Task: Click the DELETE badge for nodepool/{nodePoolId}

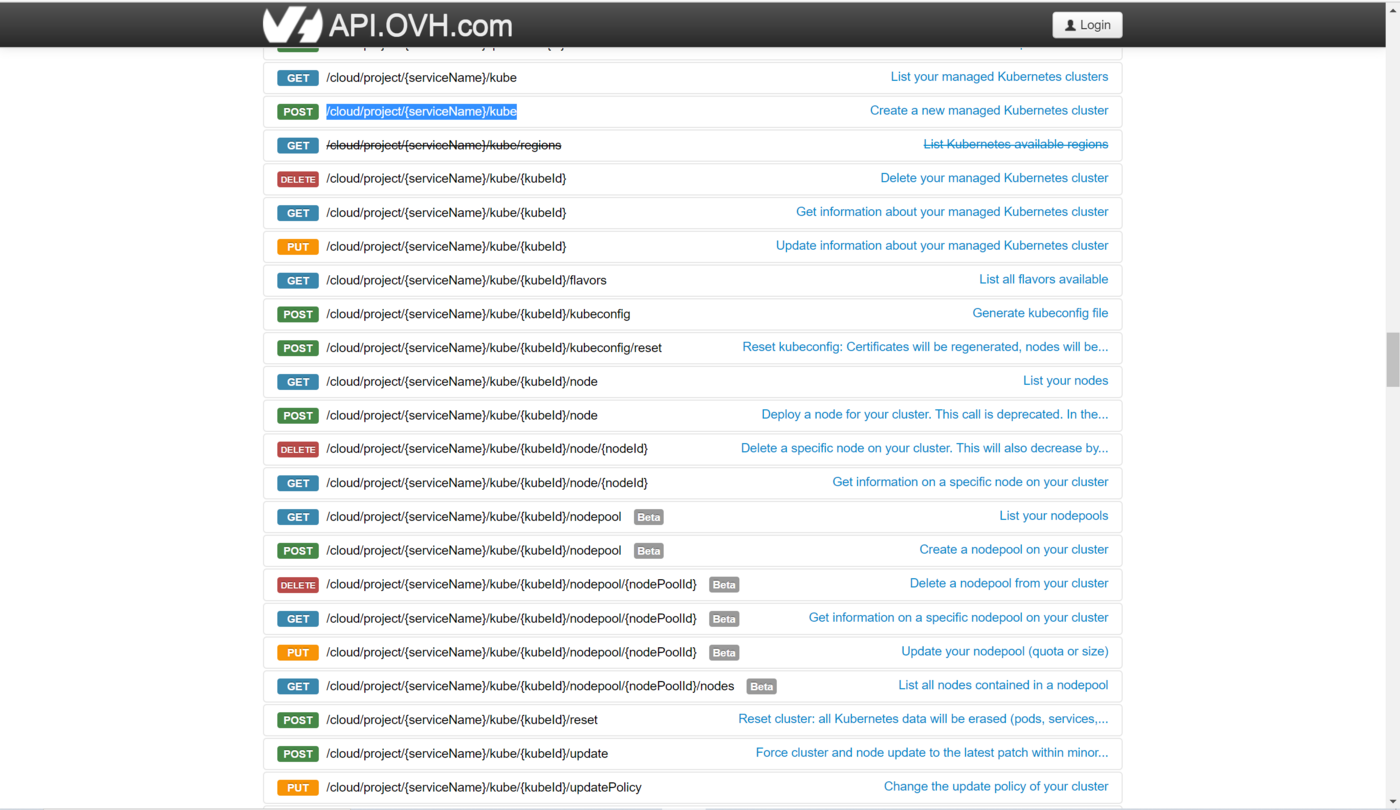Action: point(297,584)
